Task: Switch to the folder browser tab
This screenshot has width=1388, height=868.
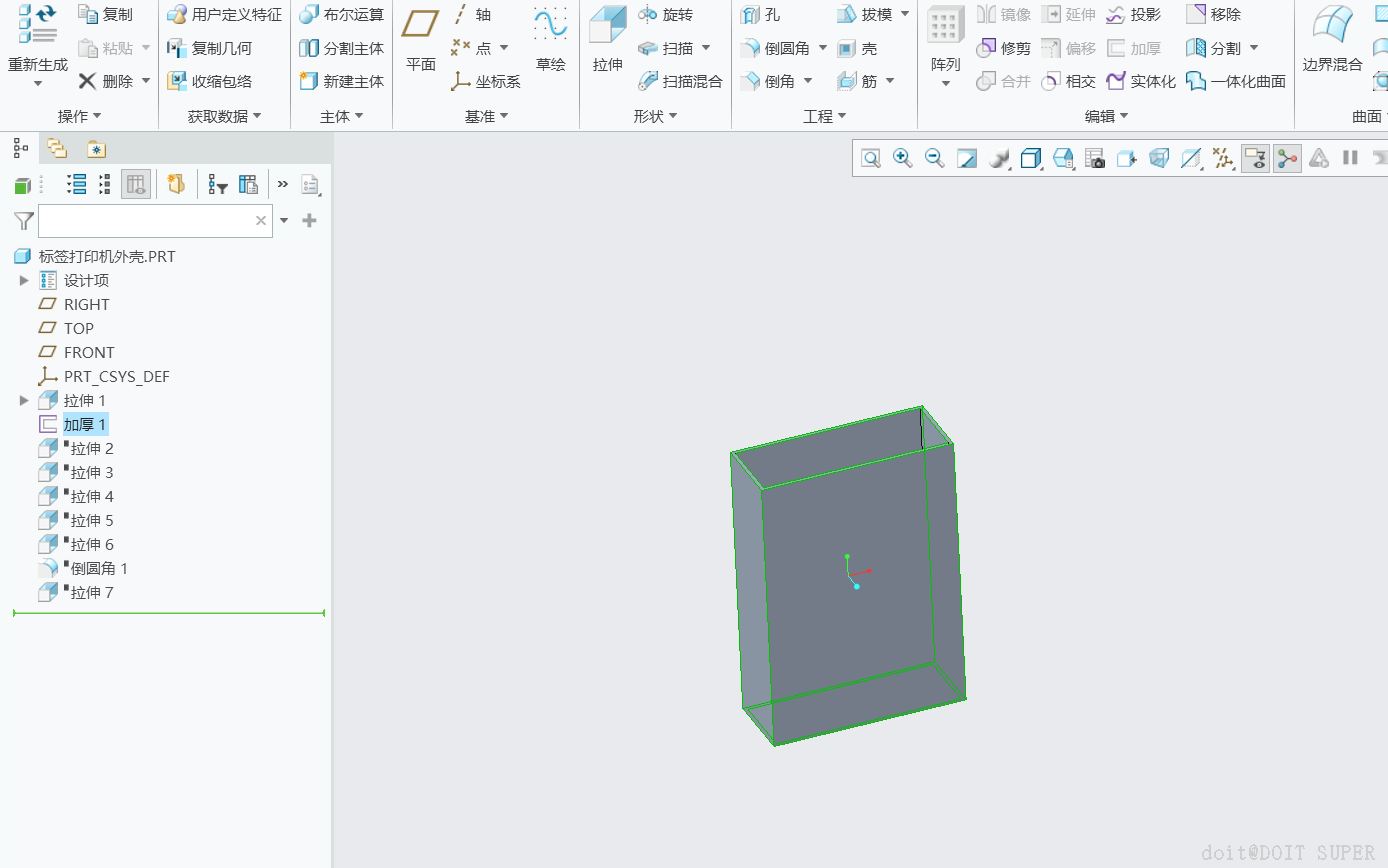Action: [57, 149]
